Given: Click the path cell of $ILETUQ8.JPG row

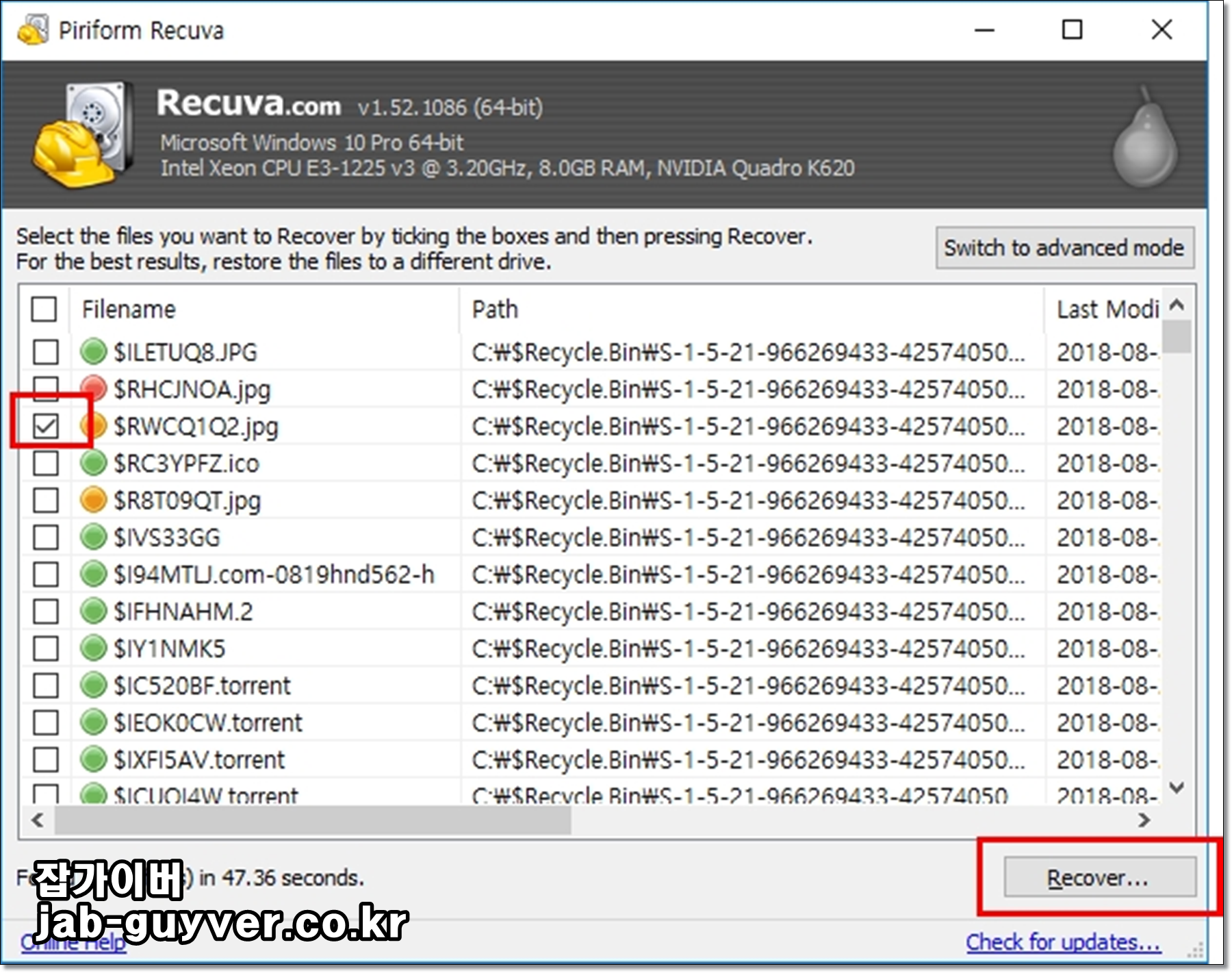Looking at the screenshot, I should (748, 352).
